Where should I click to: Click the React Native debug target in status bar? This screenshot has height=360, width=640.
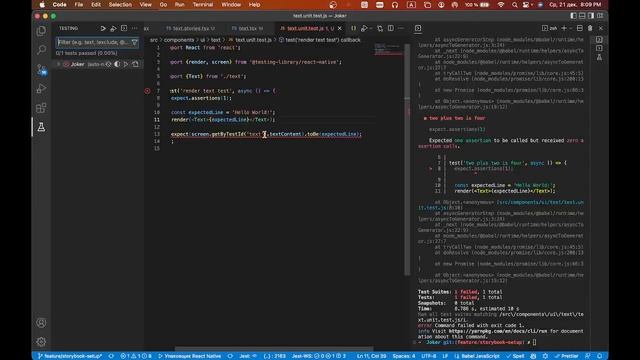(x=189, y=356)
